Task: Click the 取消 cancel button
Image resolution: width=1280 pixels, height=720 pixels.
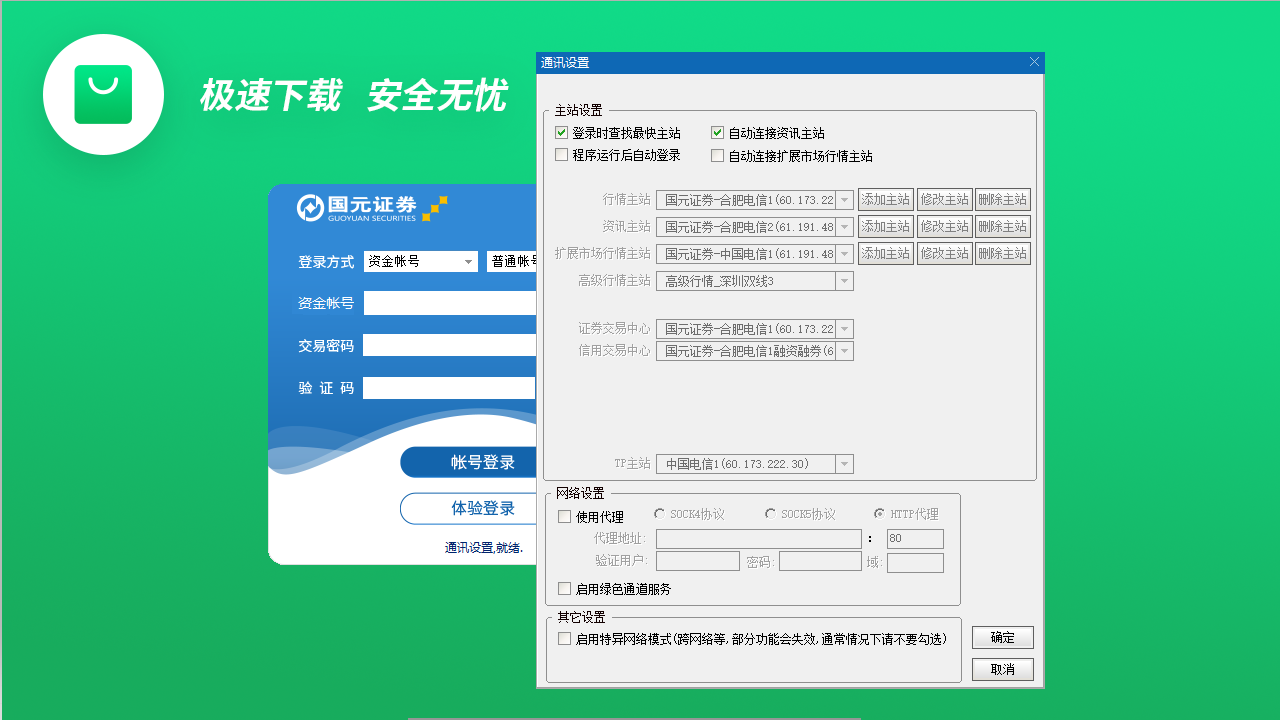Action: click(1002, 669)
